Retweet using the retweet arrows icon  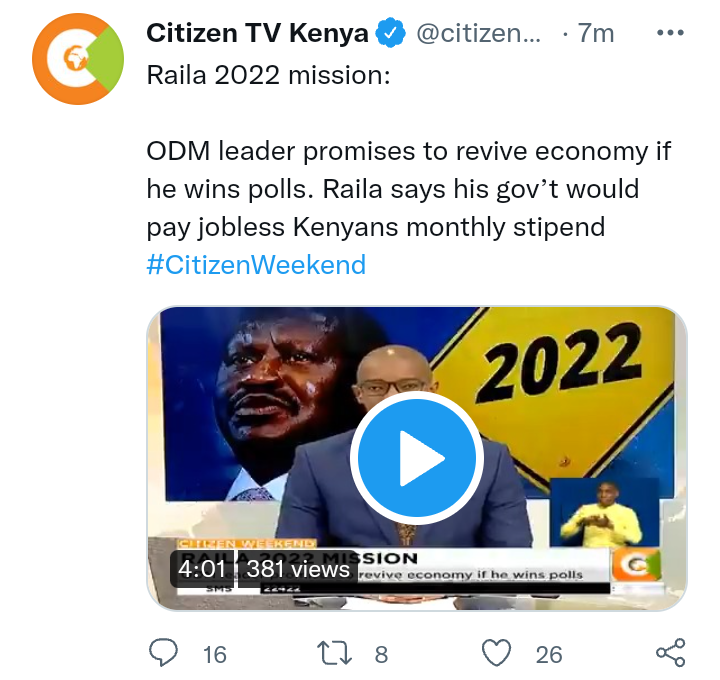click(x=334, y=653)
